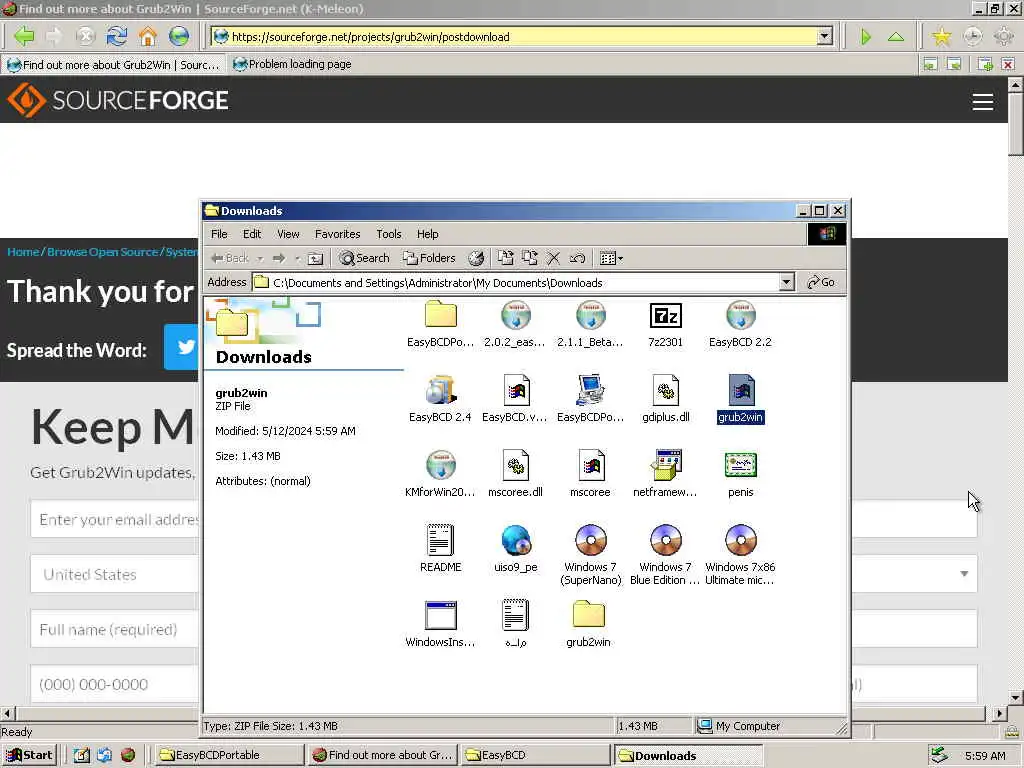Open the Edit menu in Downloads window
The width and height of the screenshot is (1024, 768).
(252, 234)
